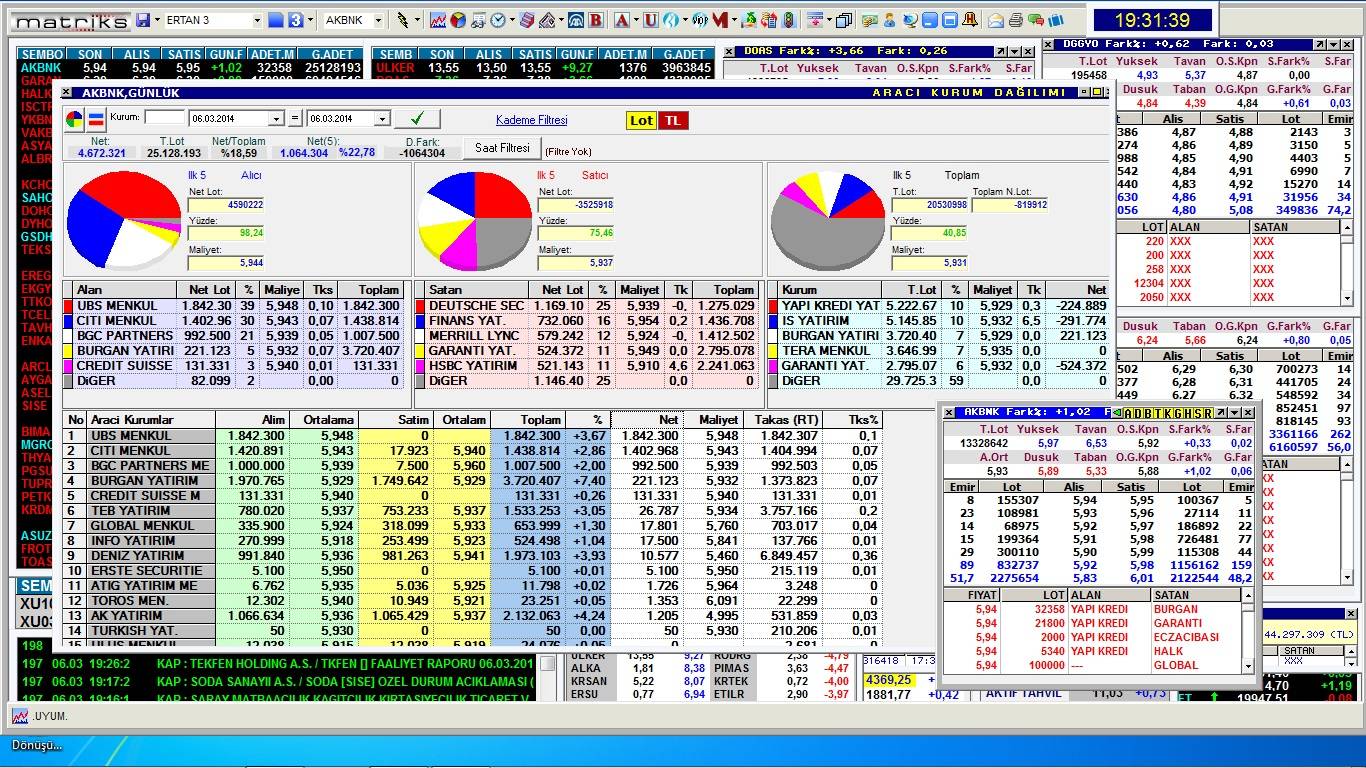Click the pie chart view icon
1366x768 pixels.
tap(74, 120)
